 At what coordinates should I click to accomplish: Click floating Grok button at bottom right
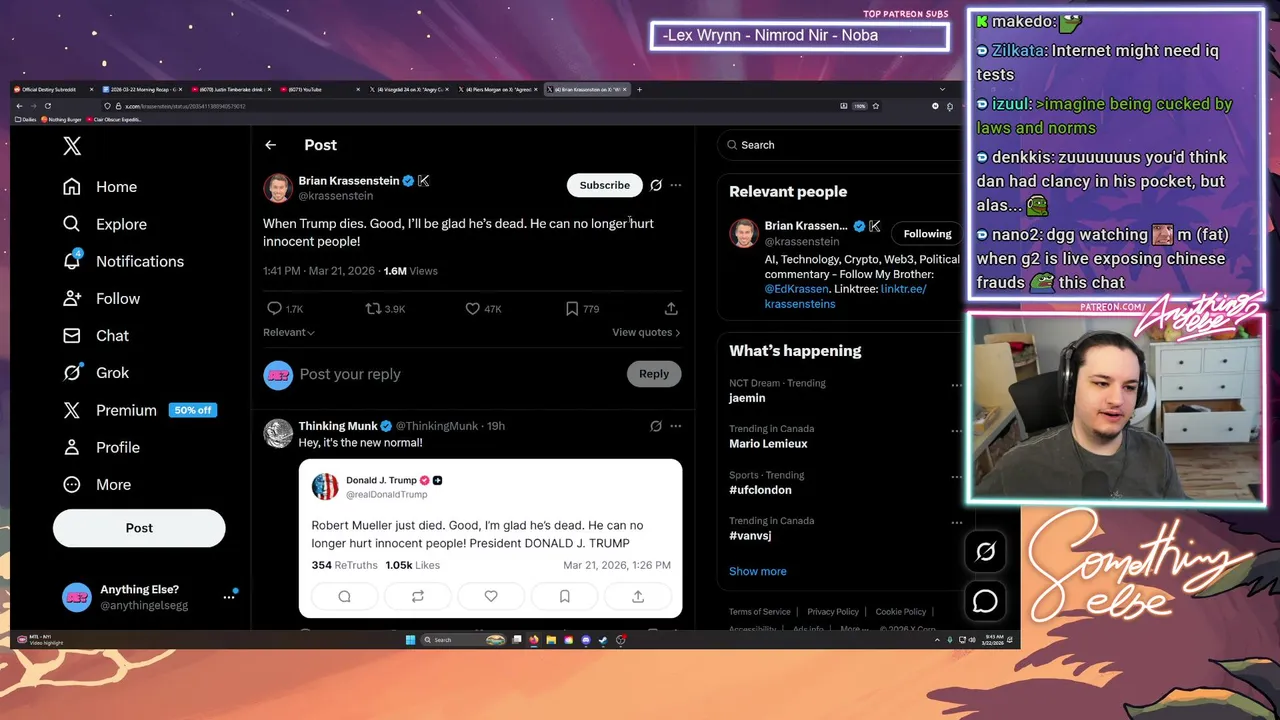pyautogui.click(x=985, y=552)
